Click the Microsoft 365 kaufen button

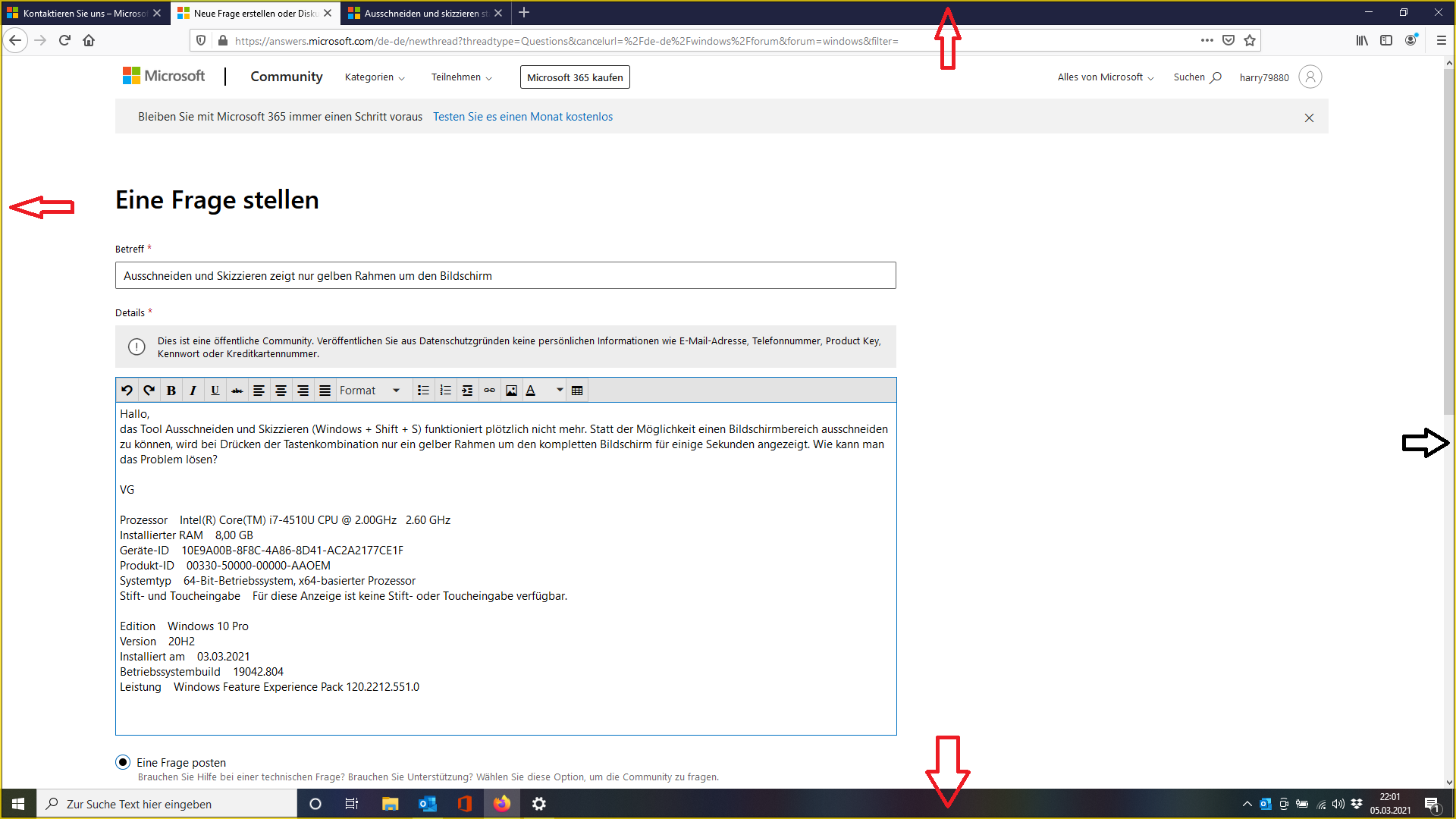tap(575, 77)
